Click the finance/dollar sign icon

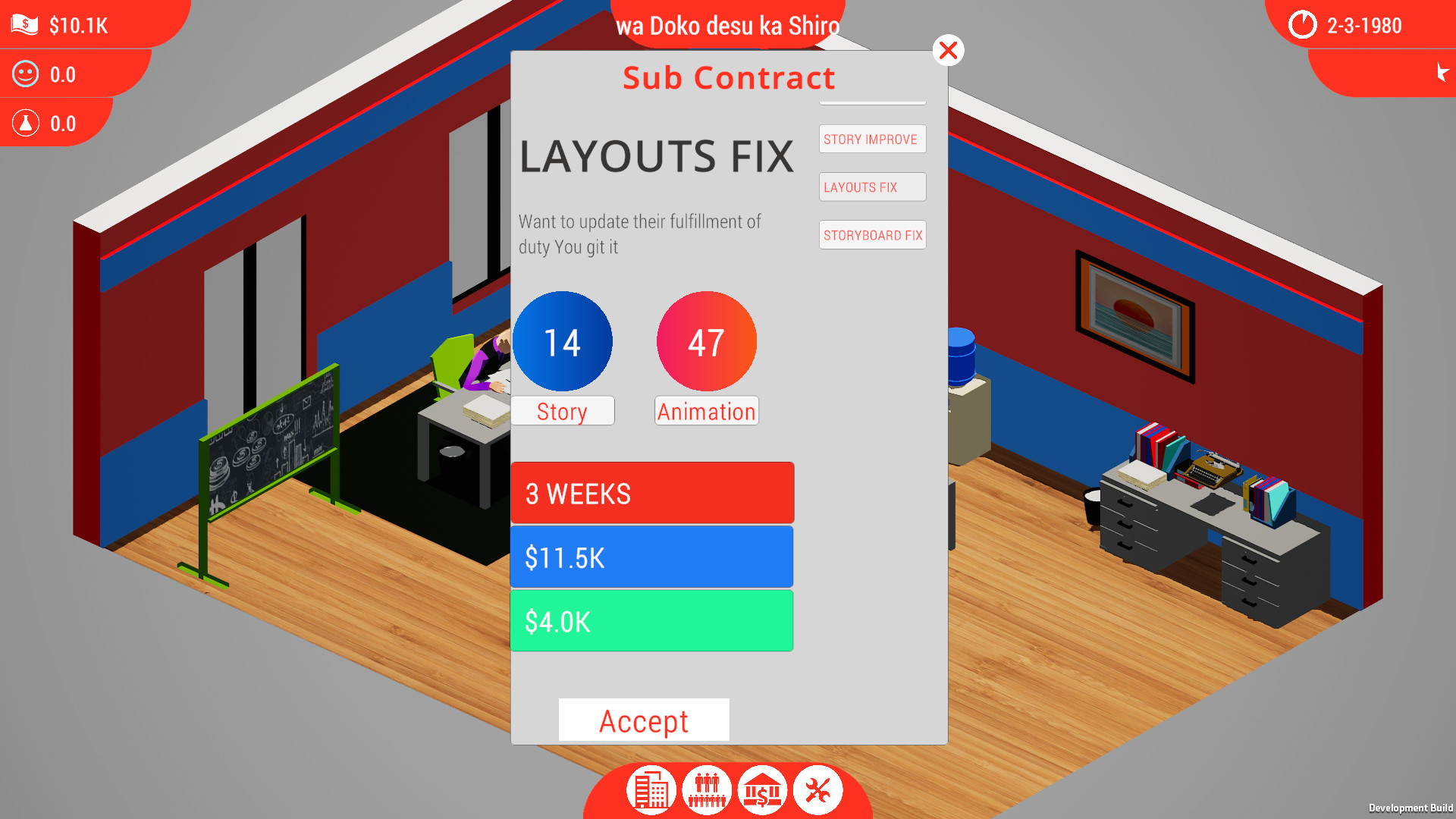coord(762,792)
